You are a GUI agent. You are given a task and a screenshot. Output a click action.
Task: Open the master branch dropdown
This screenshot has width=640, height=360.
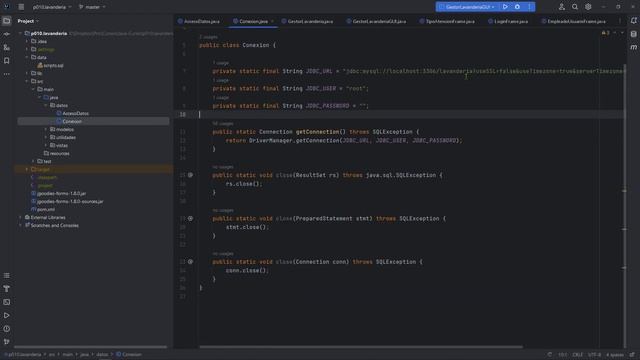(92, 7)
